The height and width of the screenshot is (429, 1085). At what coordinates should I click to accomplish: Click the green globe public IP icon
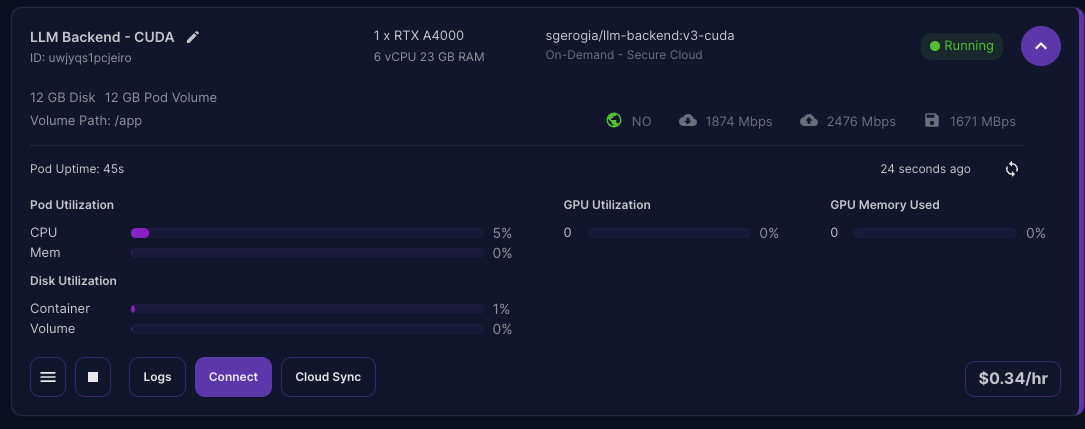click(614, 120)
